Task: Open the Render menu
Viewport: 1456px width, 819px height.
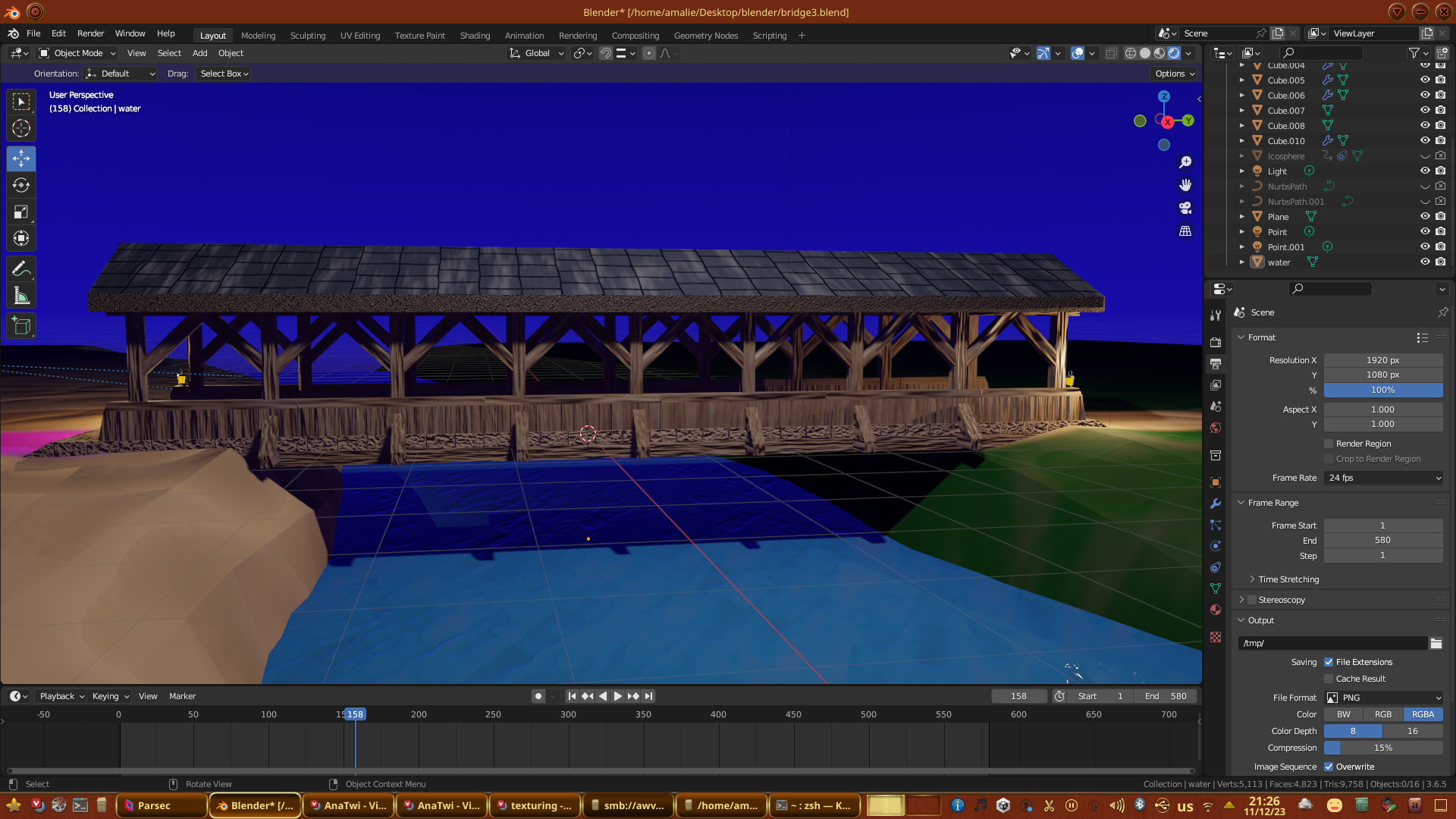Action: pyautogui.click(x=90, y=33)
